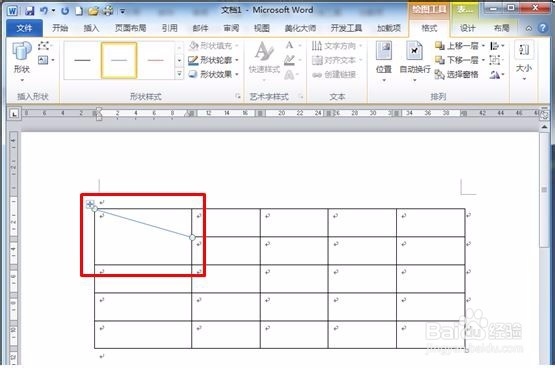Click the Edit Shape points icon

[x=43, y=46]
